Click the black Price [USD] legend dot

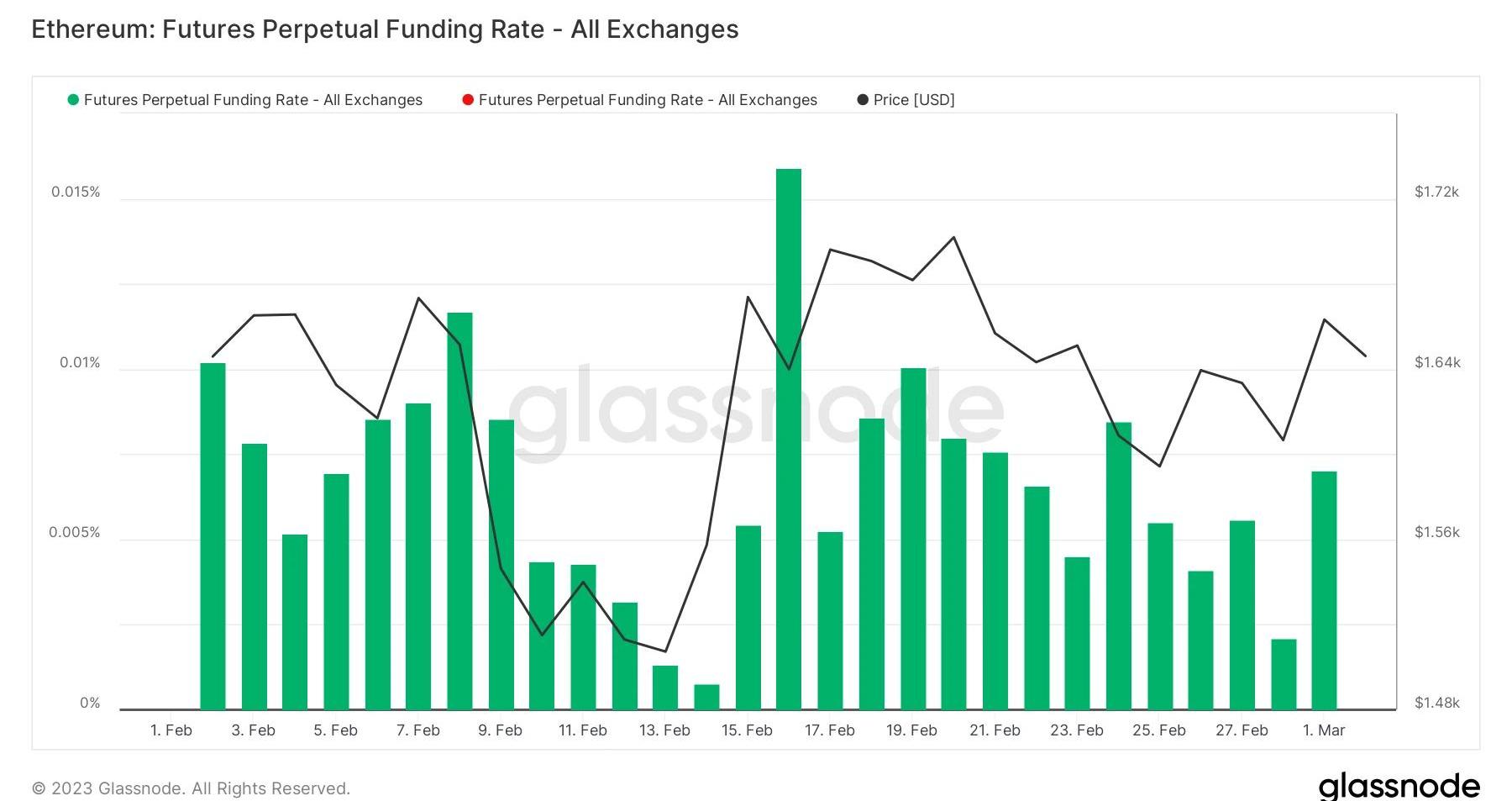click(863, 100)
